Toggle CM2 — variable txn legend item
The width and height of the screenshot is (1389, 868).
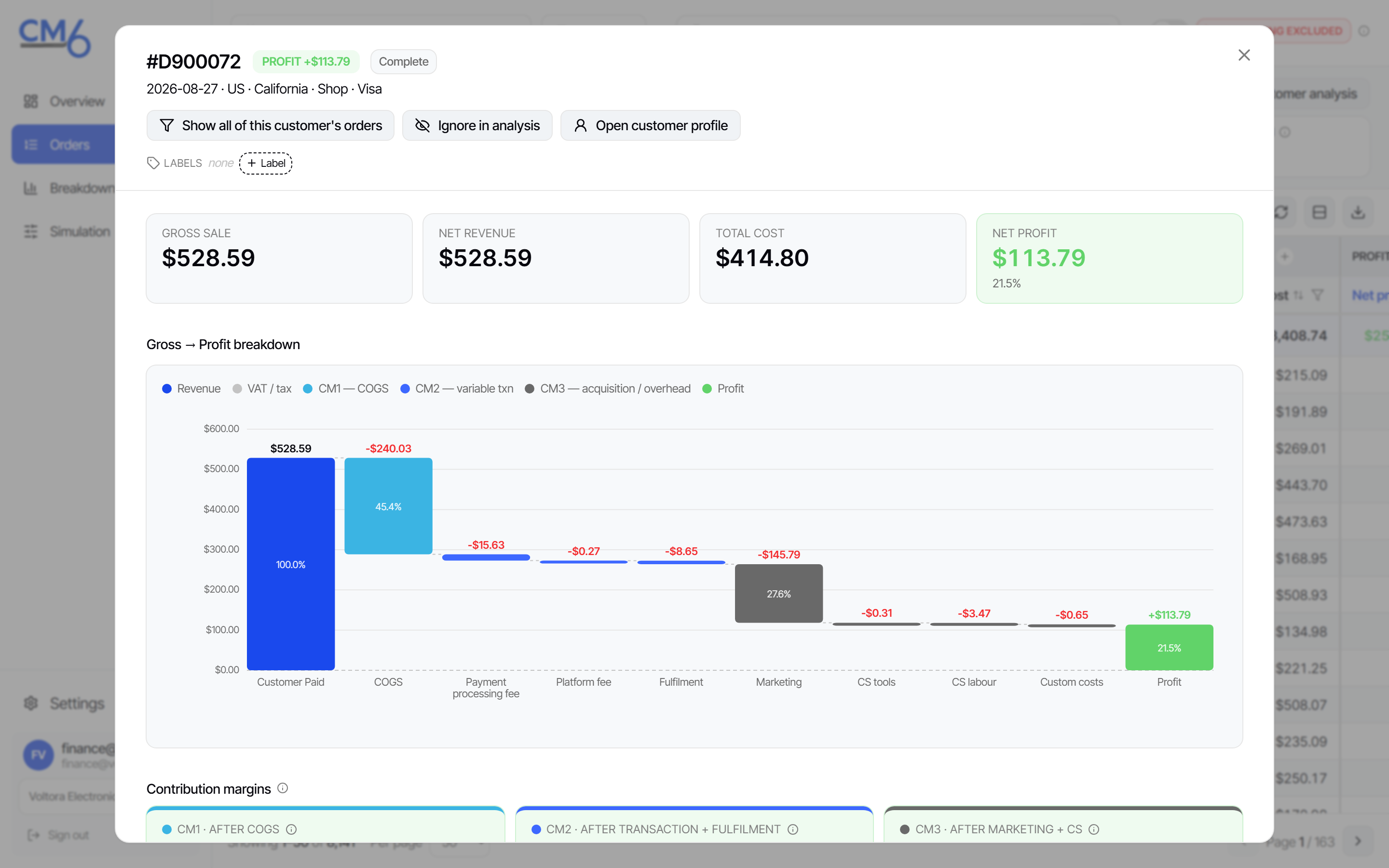click(x=457, y=389)
